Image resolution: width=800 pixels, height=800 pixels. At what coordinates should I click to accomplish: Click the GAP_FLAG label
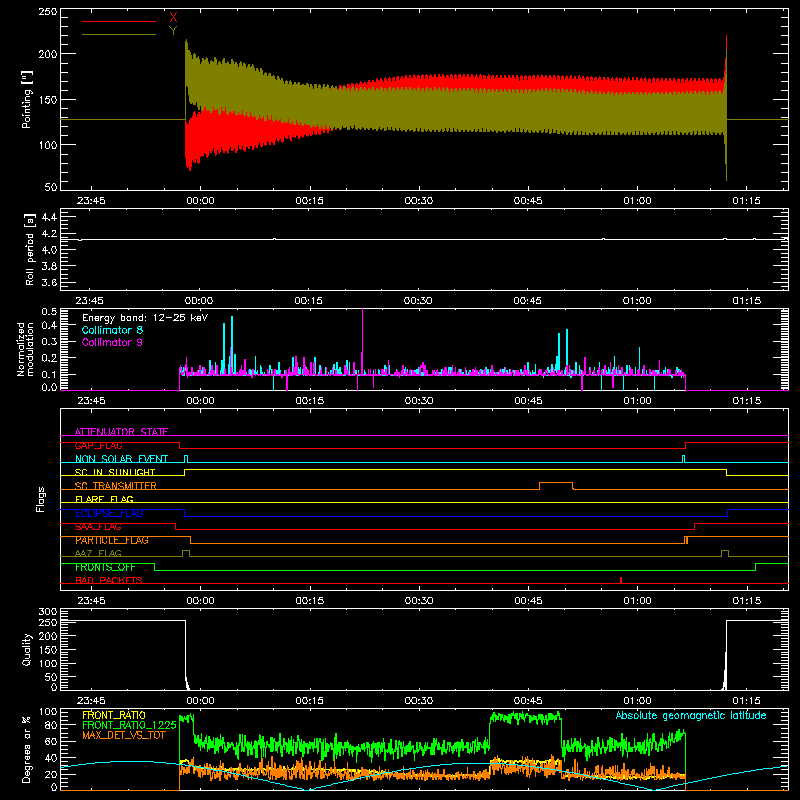coord(98,445)
